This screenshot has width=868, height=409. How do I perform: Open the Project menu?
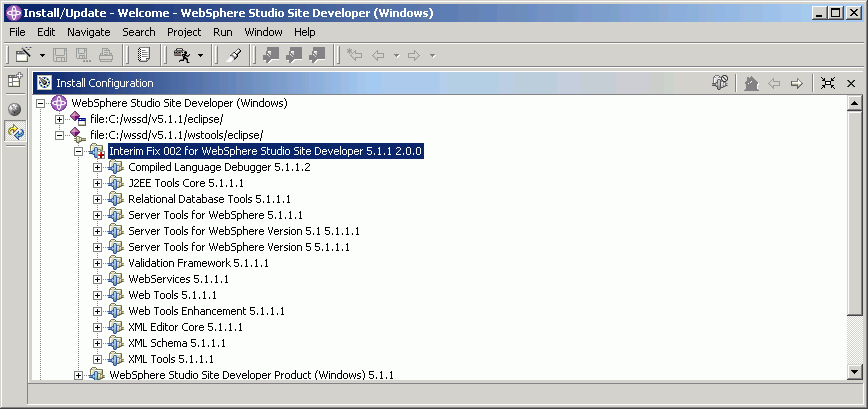[184, 32]
